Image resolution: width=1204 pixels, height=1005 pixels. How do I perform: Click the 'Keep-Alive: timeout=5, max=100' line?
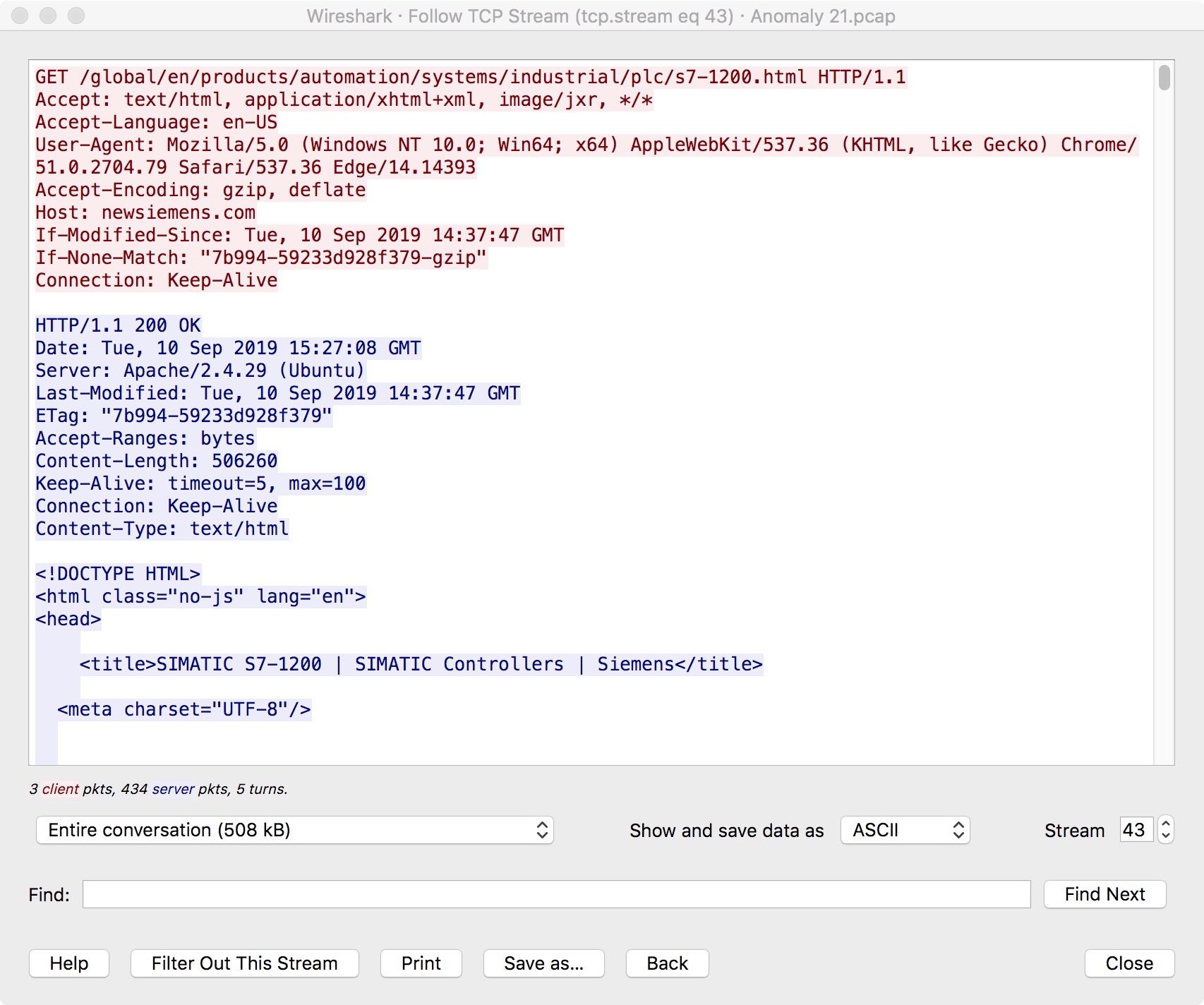pyautogui.click(x=201, y=483)
